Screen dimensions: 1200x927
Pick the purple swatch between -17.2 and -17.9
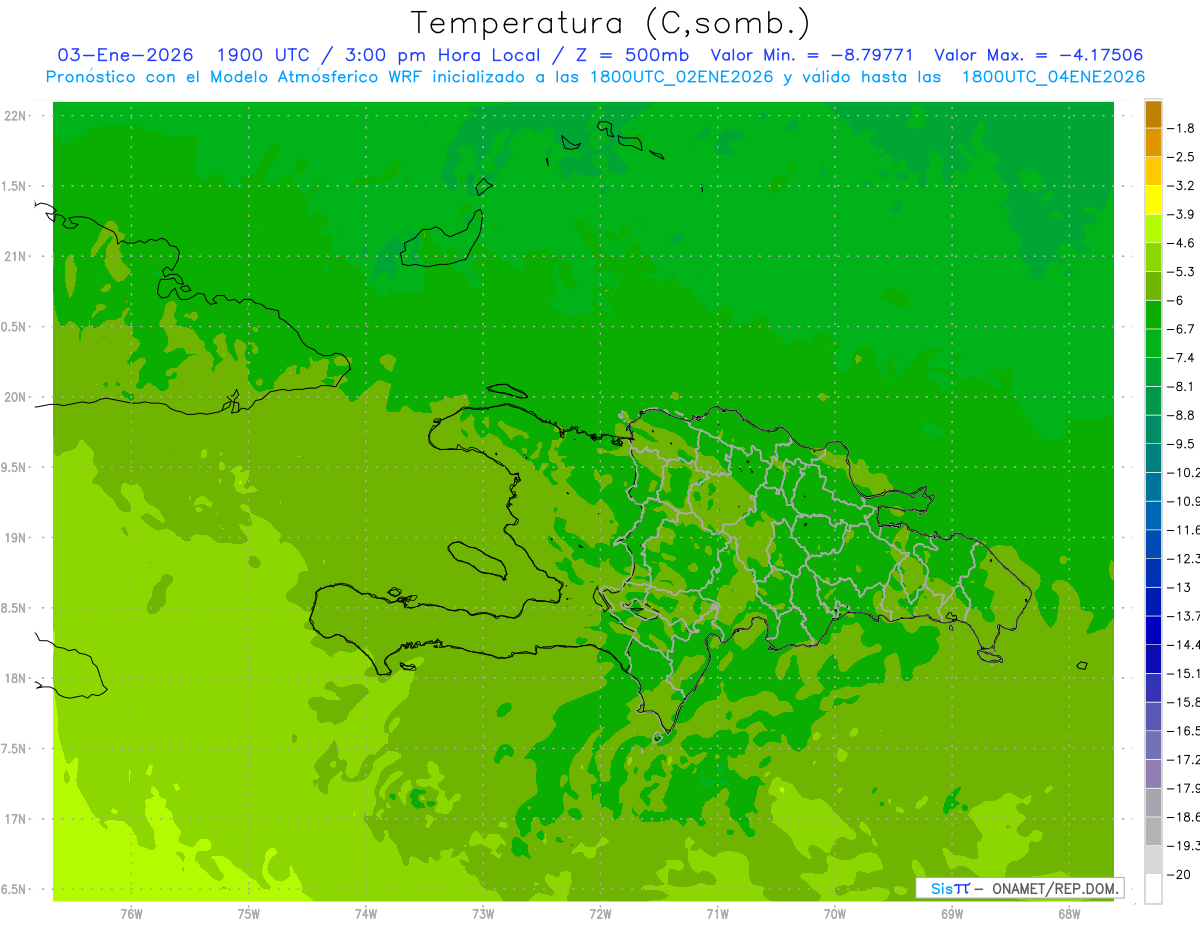[1153, 774]
